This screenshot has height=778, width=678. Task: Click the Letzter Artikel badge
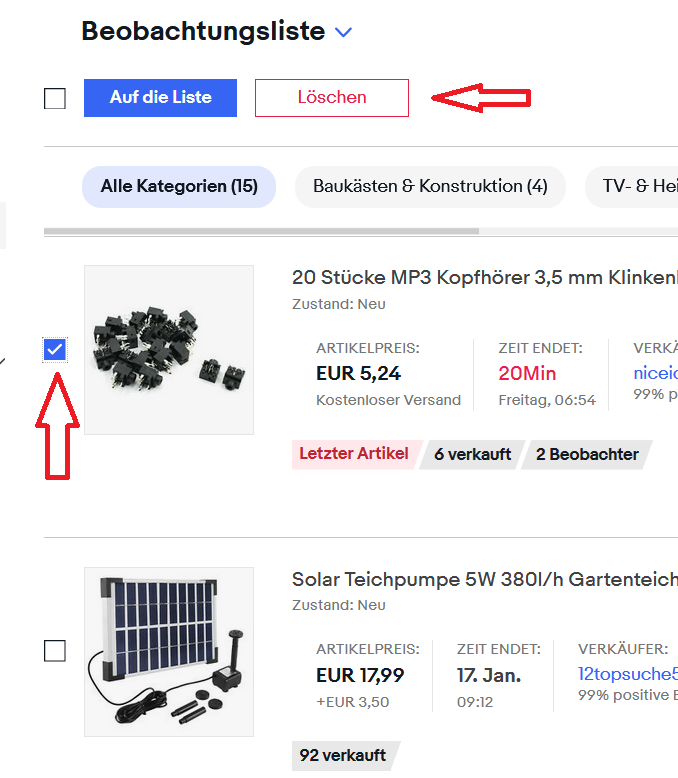point(354,454)
